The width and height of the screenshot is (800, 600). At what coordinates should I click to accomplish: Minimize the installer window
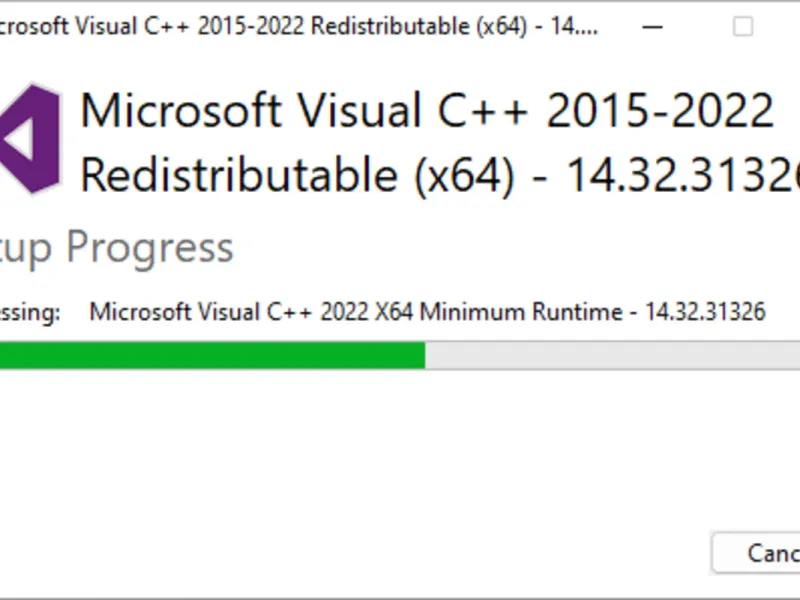pos(652,27)
